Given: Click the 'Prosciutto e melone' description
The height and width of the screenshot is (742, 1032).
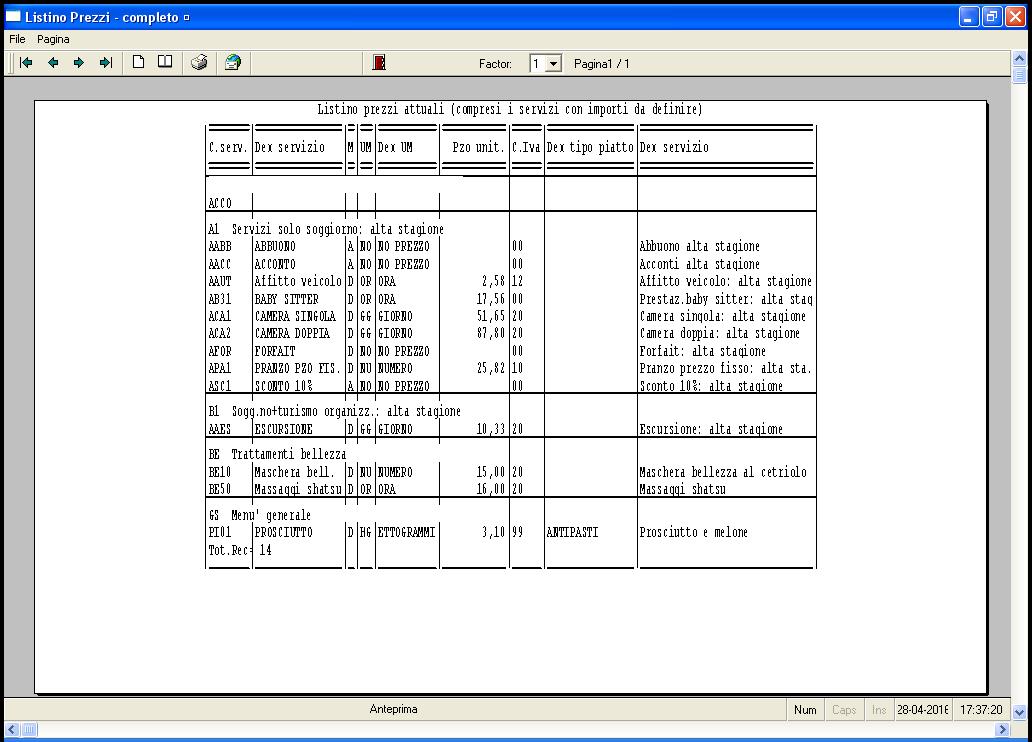Looking at the screenshot, I should (x=694, y=533).
